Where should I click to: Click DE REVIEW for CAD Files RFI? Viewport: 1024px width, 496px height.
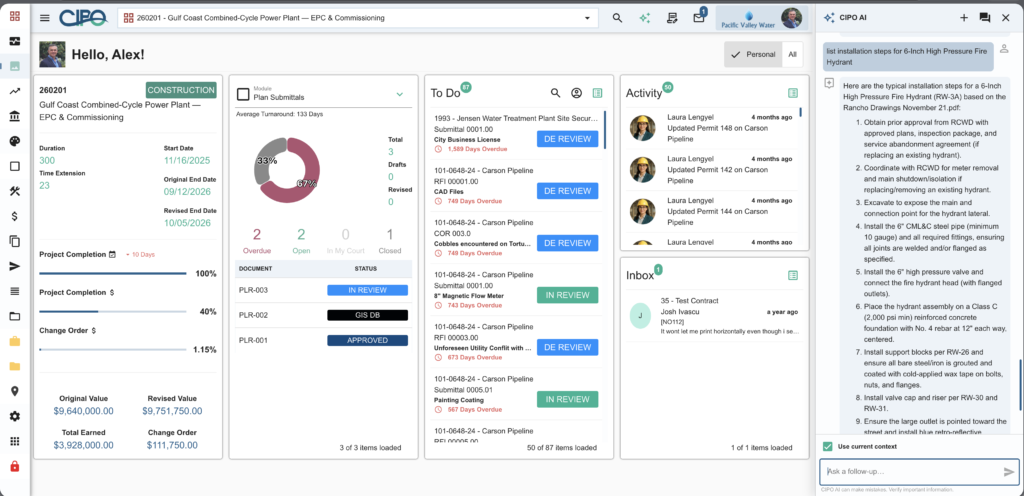(x=568, y=191)
